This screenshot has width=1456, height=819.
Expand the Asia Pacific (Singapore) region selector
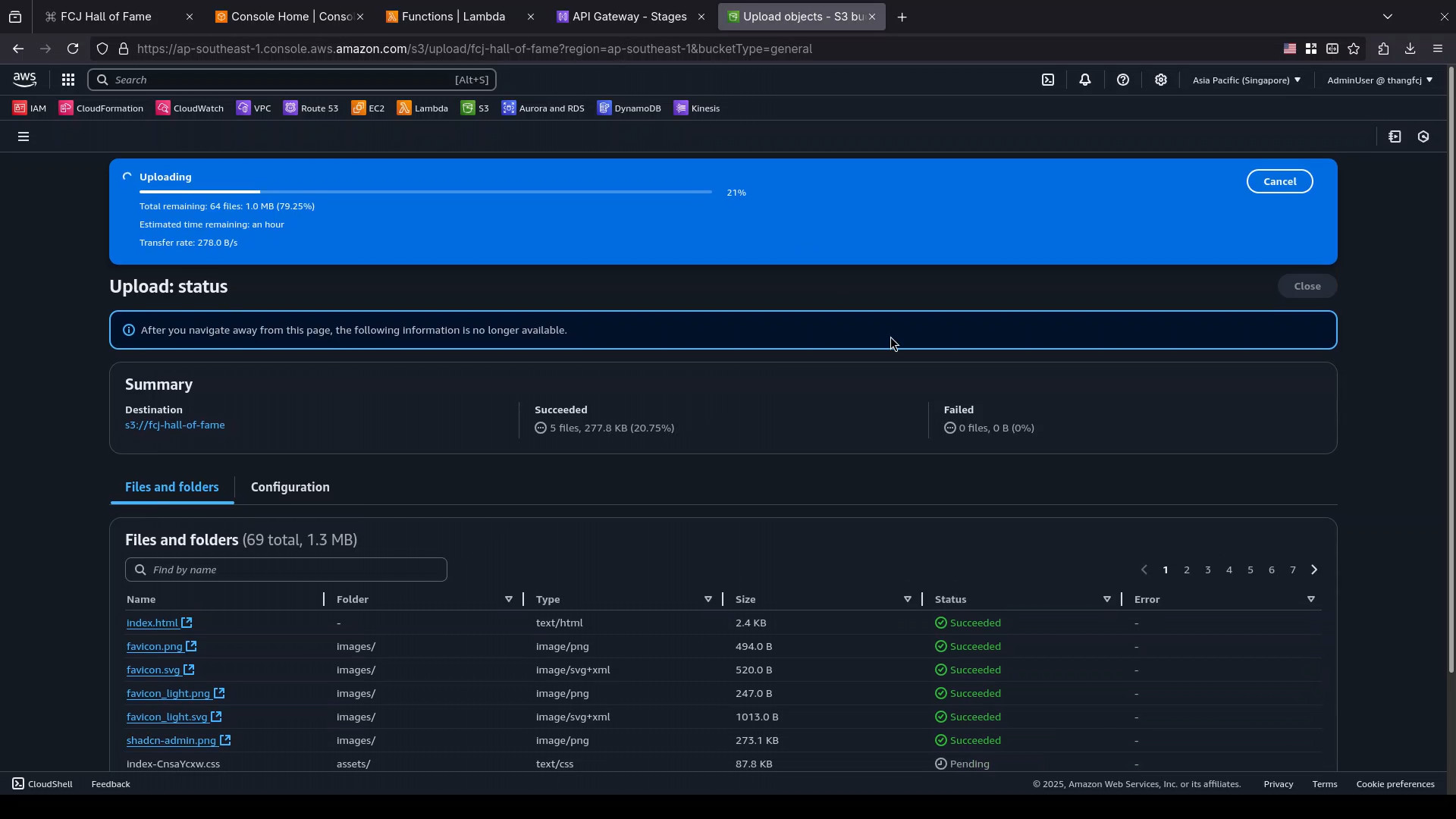[x=1247, y=80]
